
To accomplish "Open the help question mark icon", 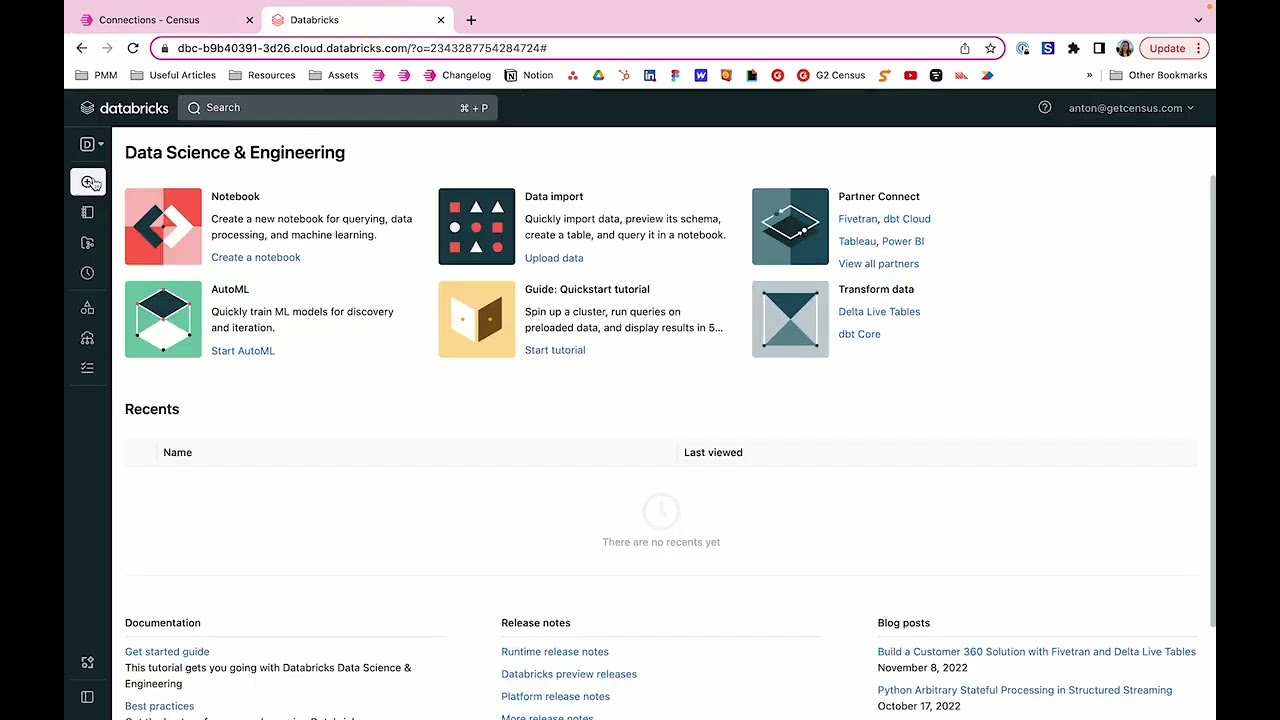I will [1045, 108].
